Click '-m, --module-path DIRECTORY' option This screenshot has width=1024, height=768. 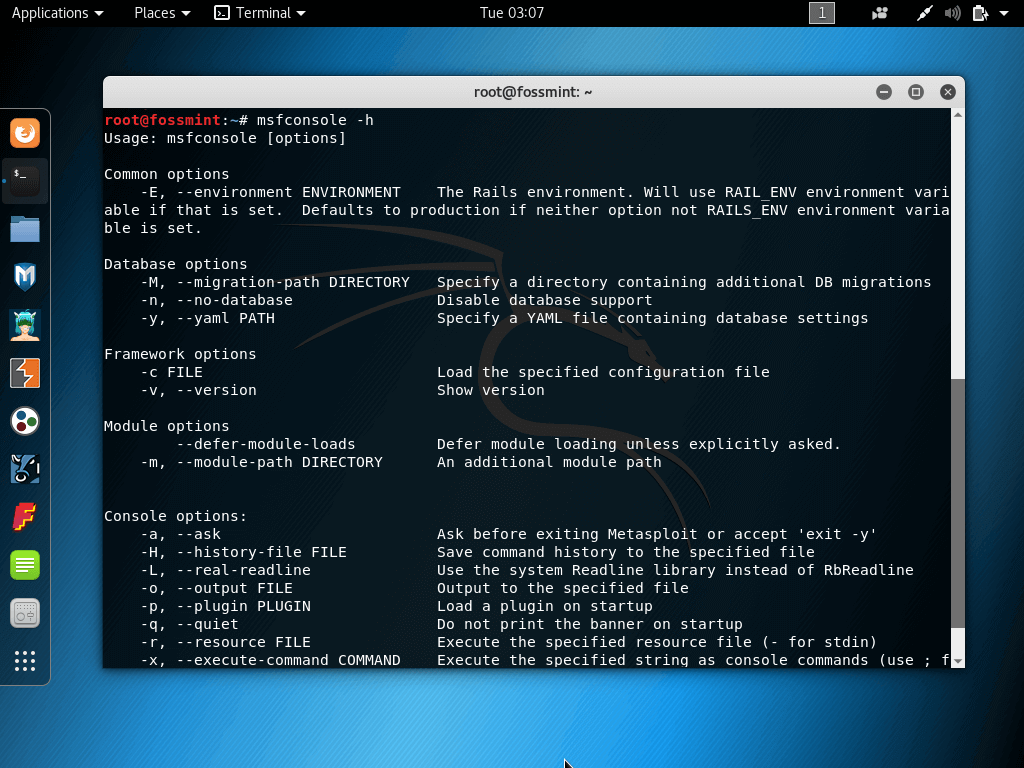coord(261,462)
